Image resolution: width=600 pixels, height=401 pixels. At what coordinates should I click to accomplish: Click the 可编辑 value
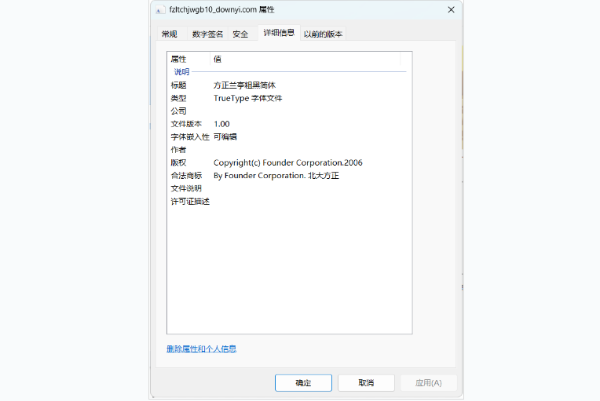coord(225,137)
